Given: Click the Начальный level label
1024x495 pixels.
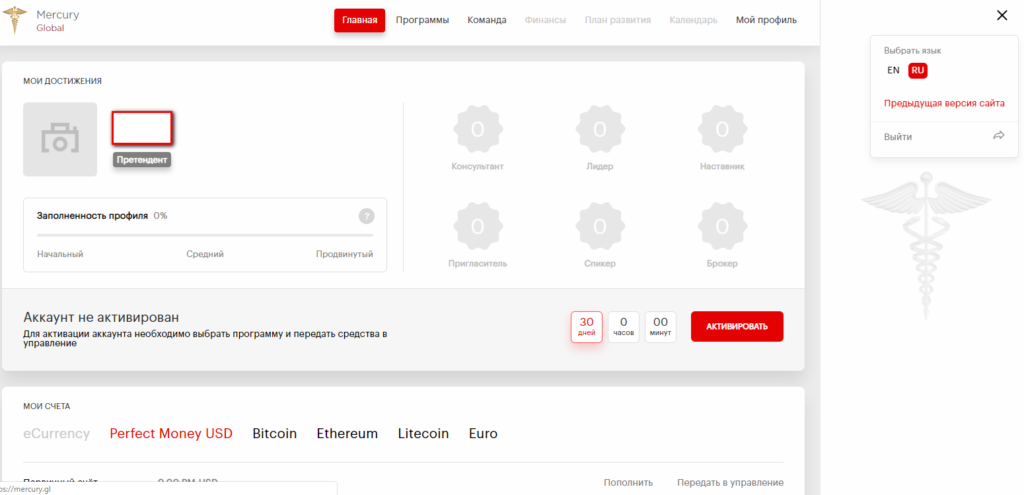Looking at the screenshot, I should (60, 254).
